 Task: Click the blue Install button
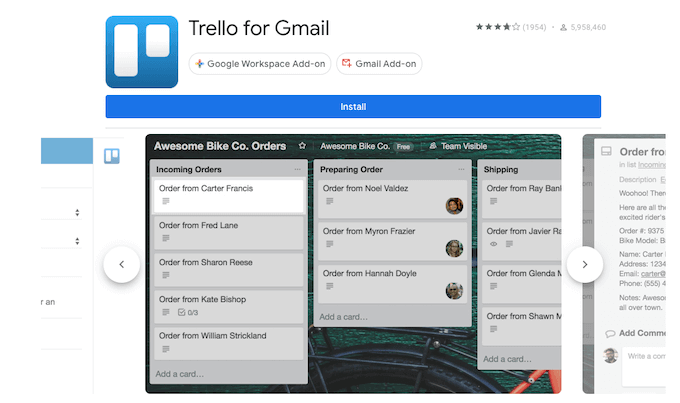[353, 107]
